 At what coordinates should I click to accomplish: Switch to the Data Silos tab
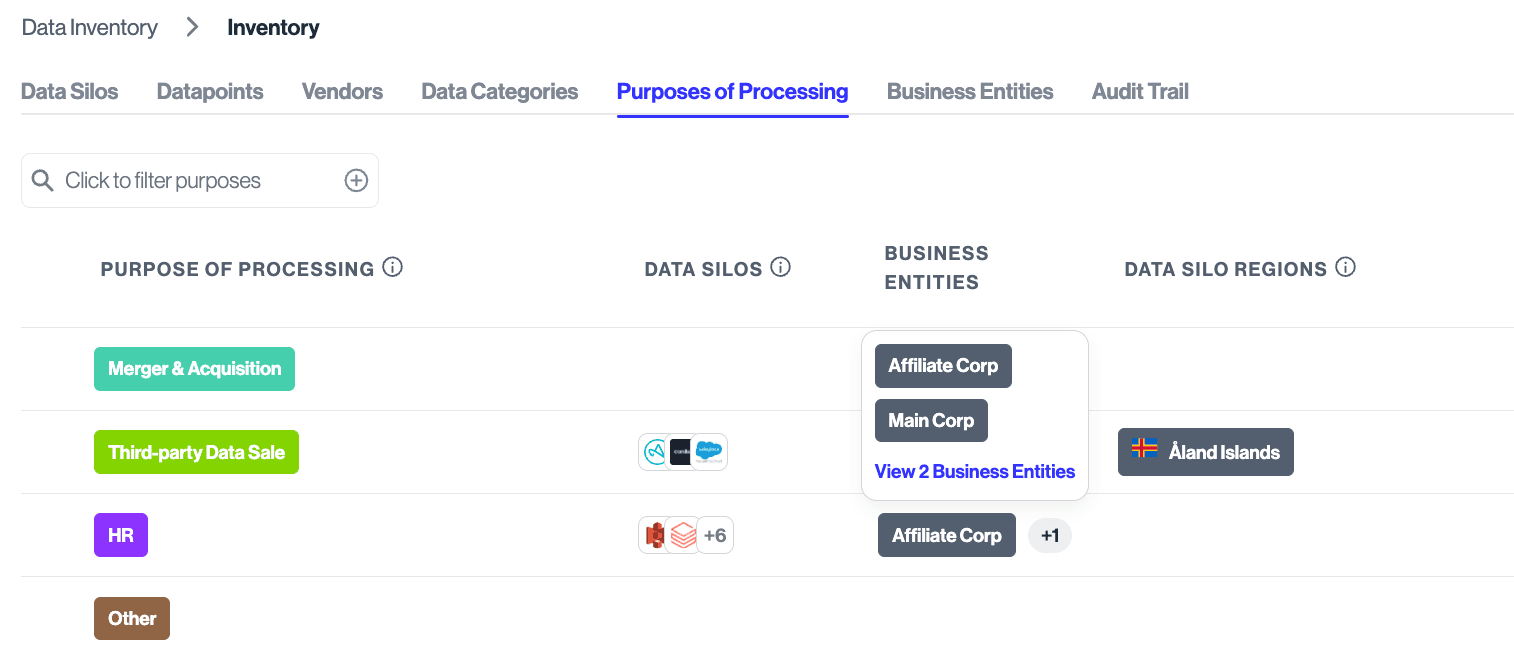[x=69, y=92]
